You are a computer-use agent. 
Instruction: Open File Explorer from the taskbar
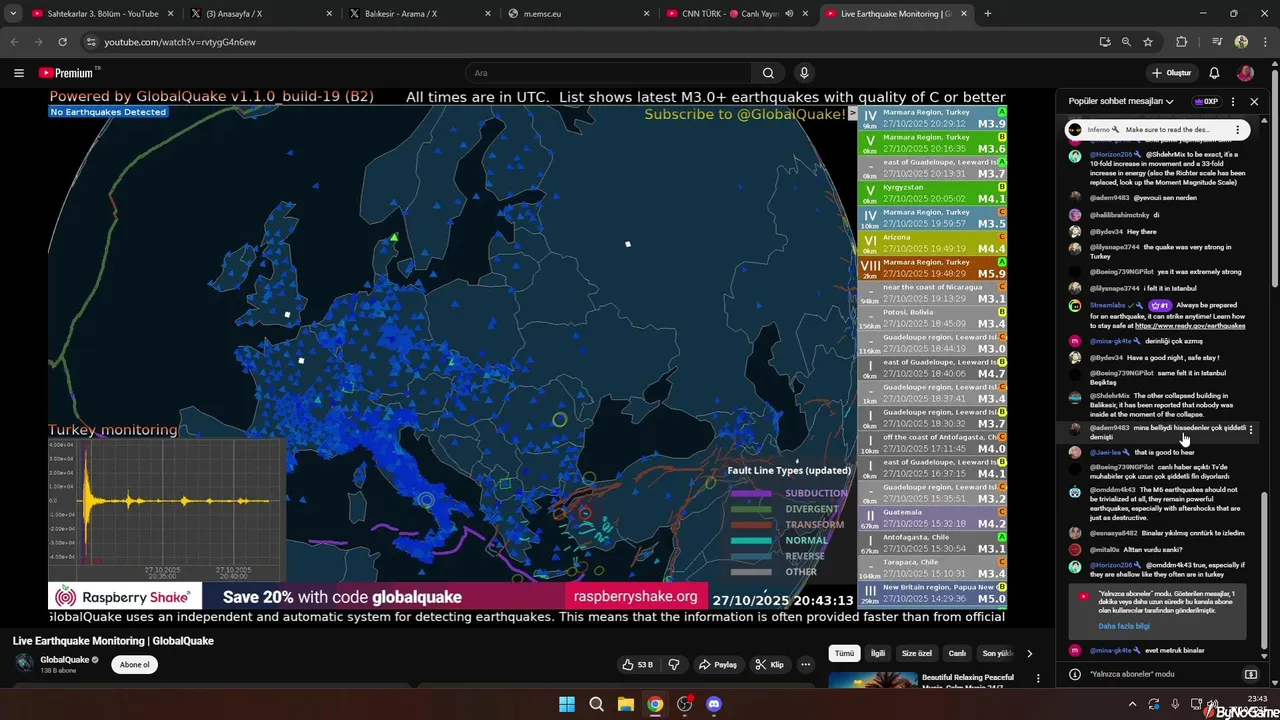click(x=625, y=704)
